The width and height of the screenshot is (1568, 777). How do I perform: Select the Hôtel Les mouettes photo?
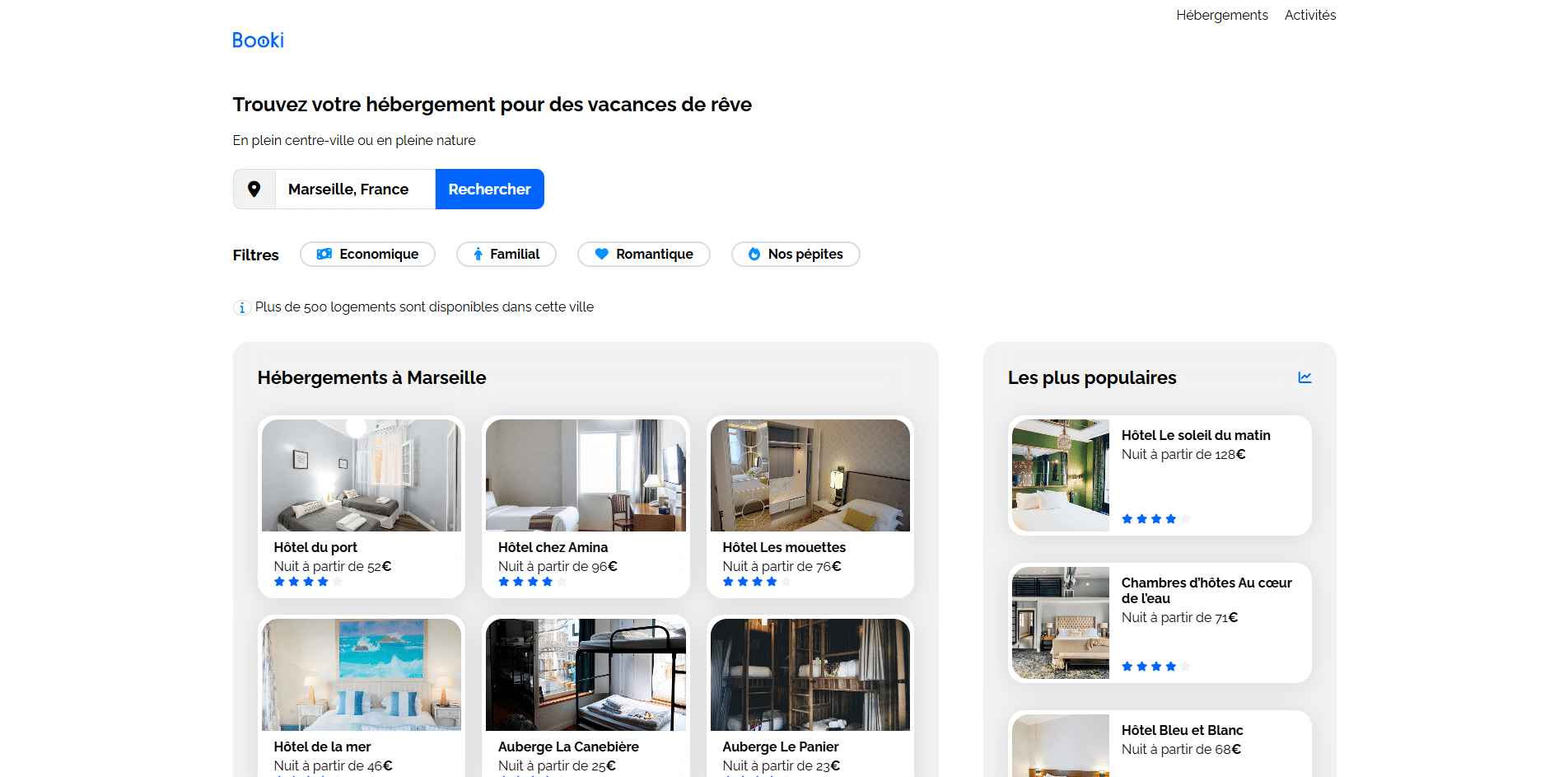pyautogui.click(x=810, y=475)
